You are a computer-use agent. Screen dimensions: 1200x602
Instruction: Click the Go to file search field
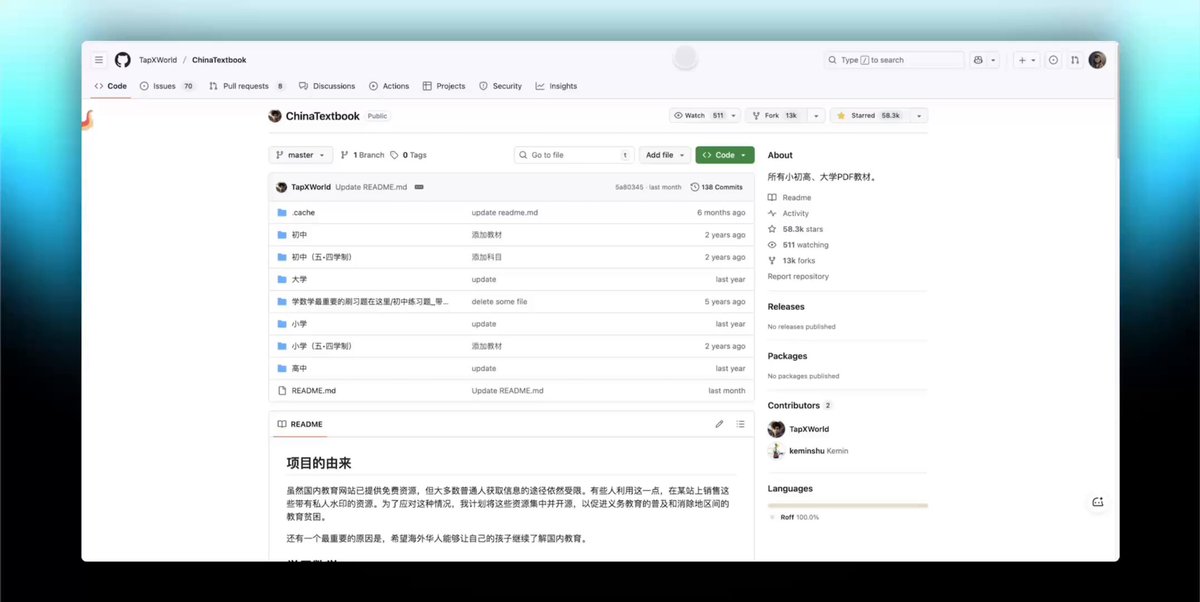(x=572, y=154)
